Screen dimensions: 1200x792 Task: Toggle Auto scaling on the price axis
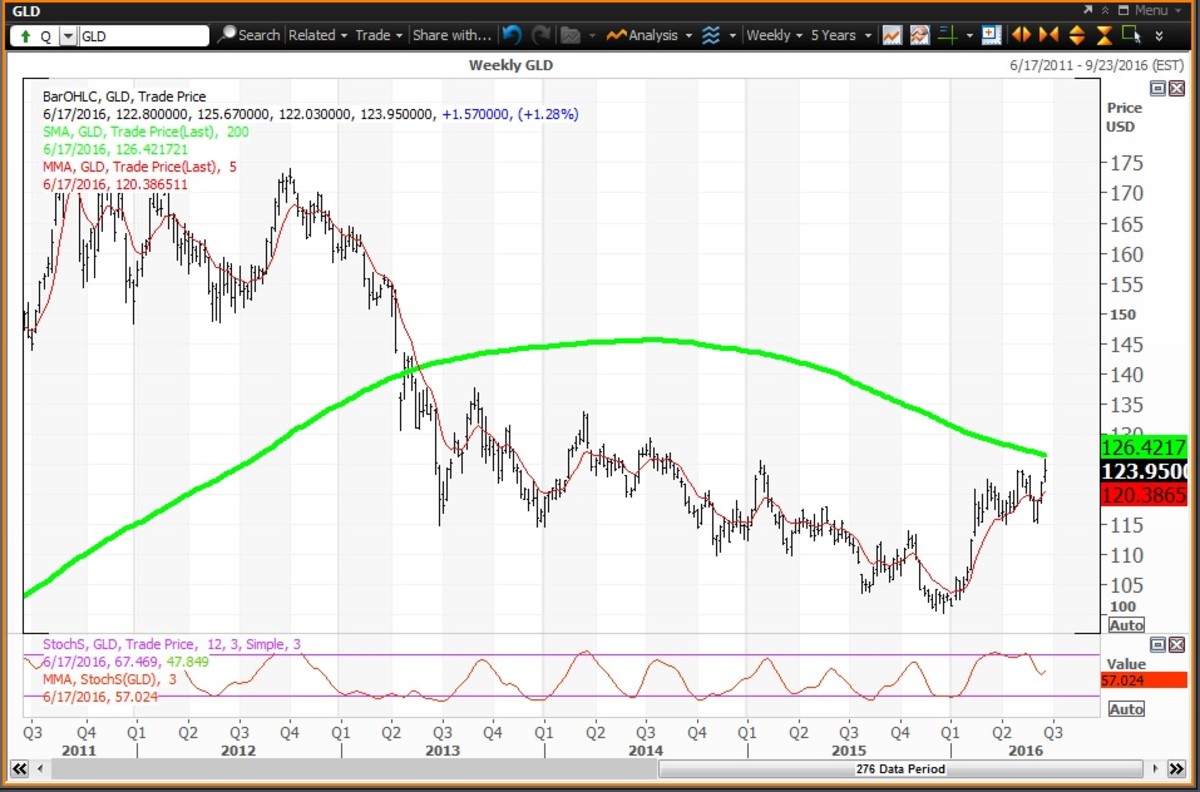coord(1126,625)
